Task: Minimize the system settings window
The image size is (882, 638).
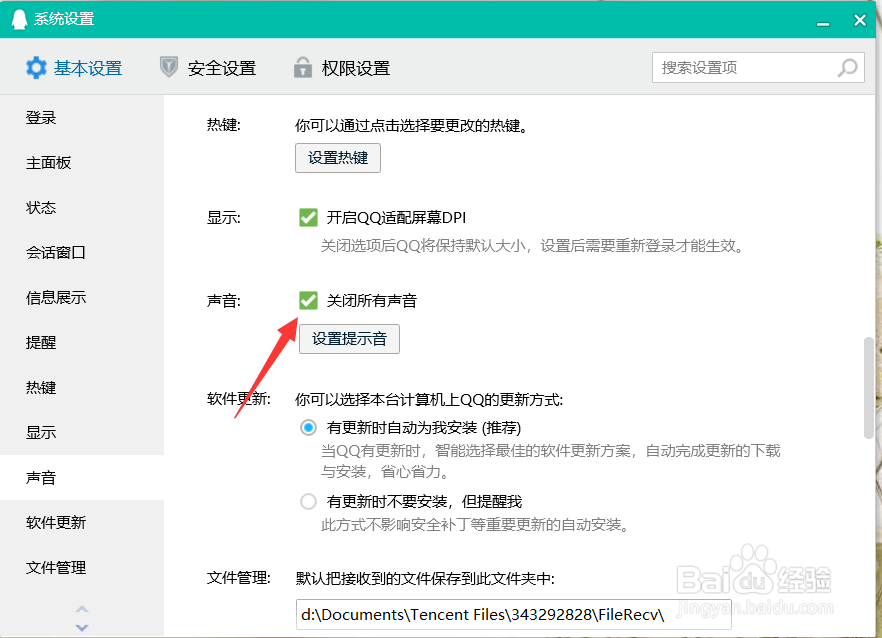Action: 823,23
